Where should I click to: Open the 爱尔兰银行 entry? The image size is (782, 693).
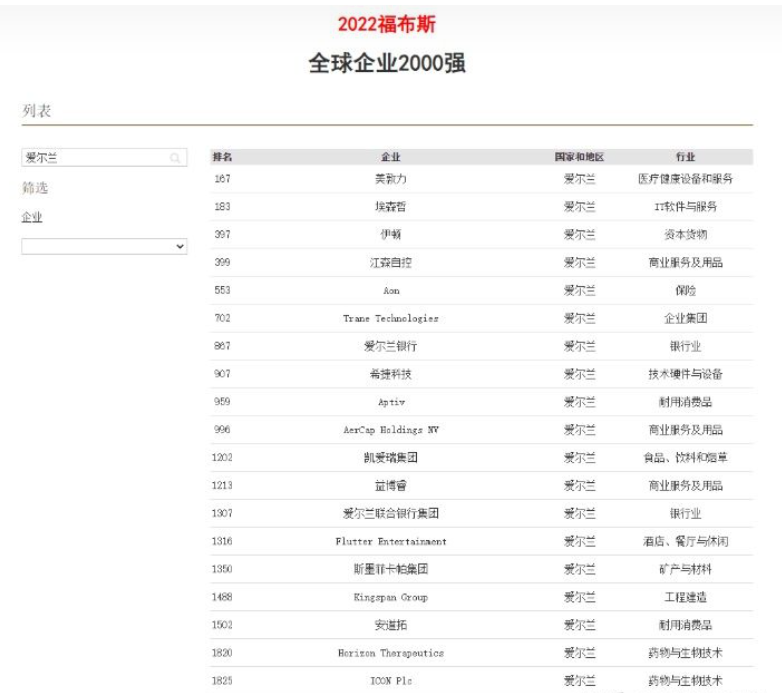click(390, 346)
